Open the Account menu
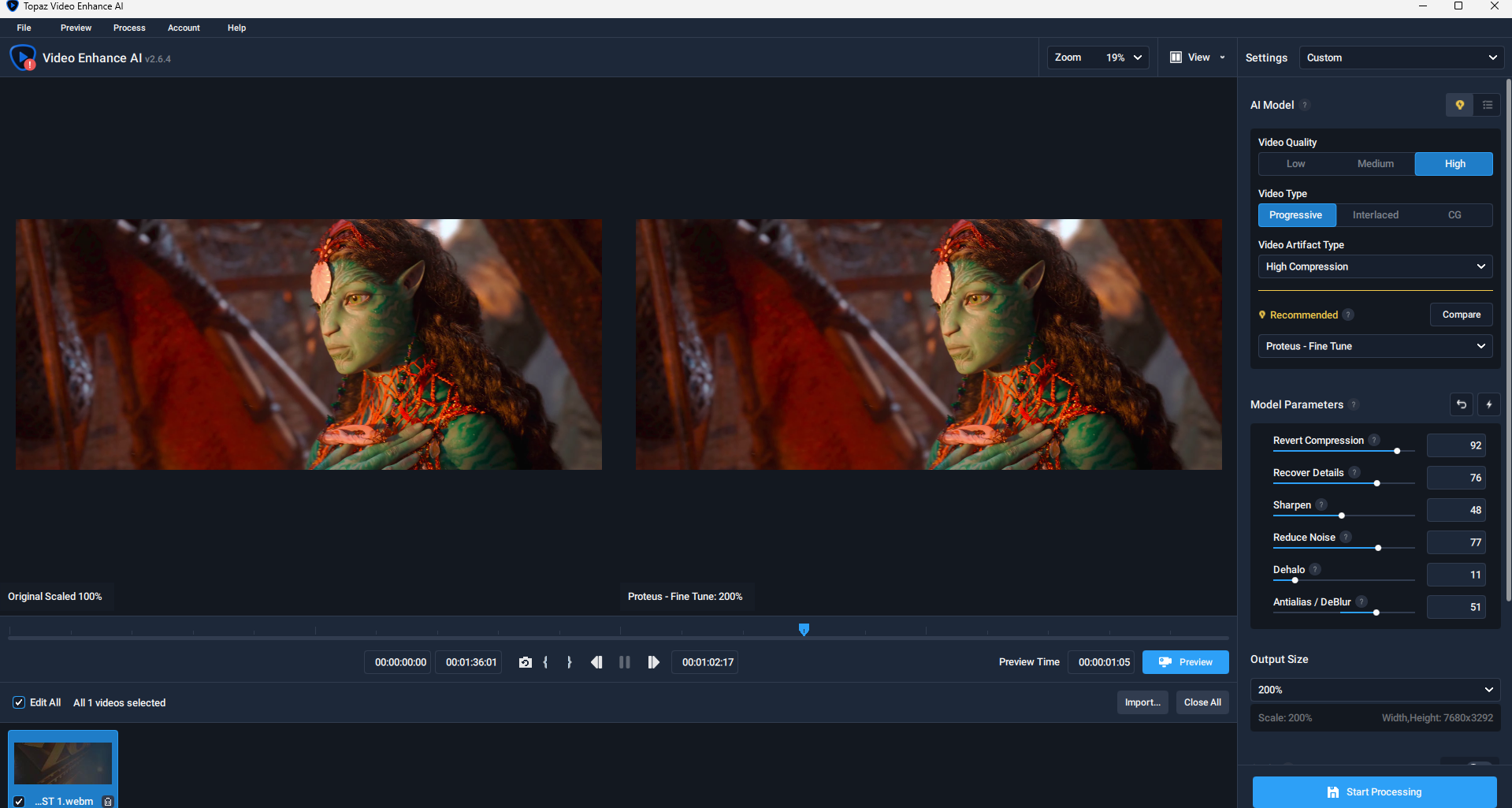Viewport: 1512px width, 808px height. 184,28
